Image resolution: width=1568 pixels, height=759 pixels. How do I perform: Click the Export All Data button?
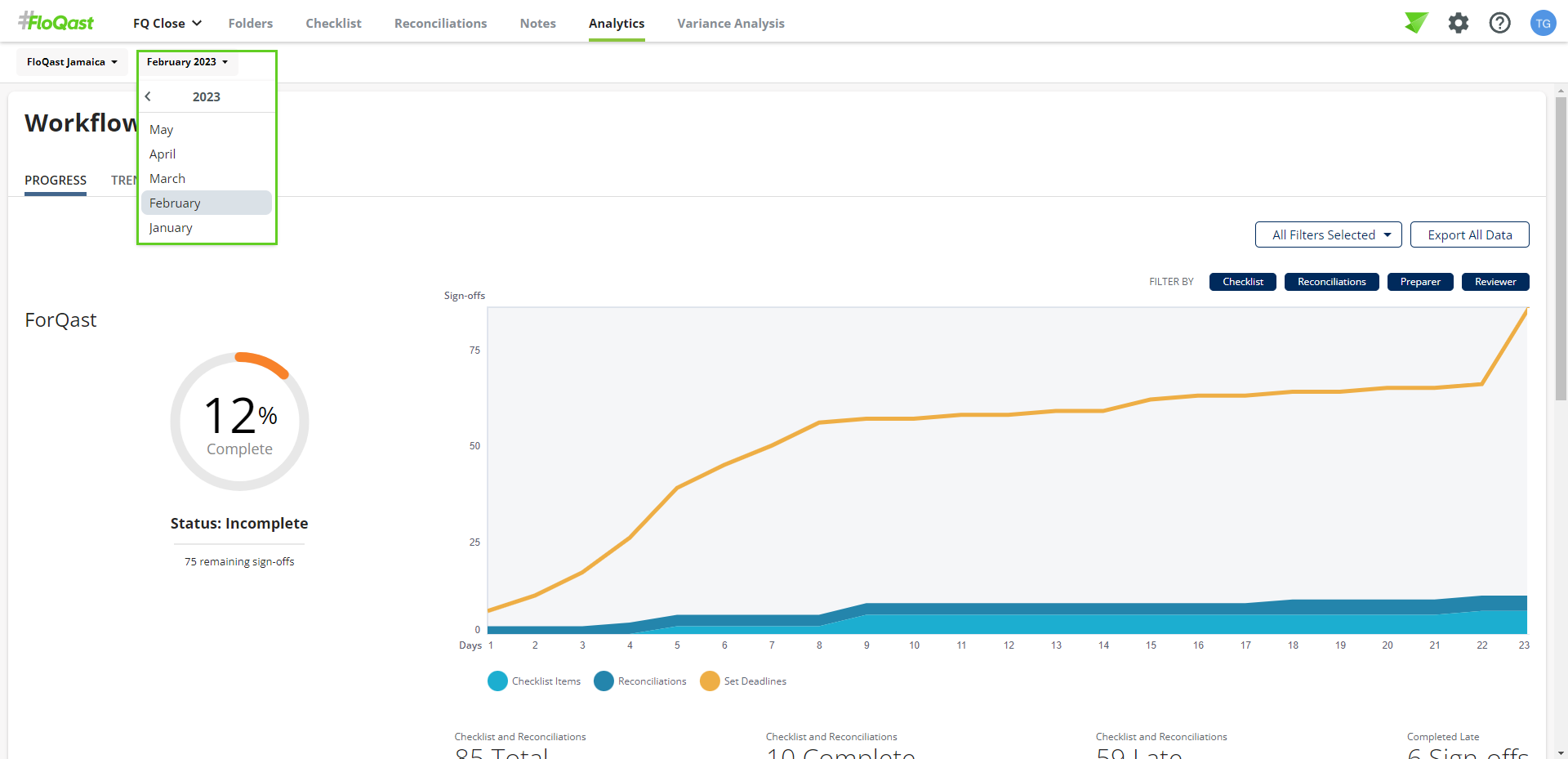[x=1470, y=234]
